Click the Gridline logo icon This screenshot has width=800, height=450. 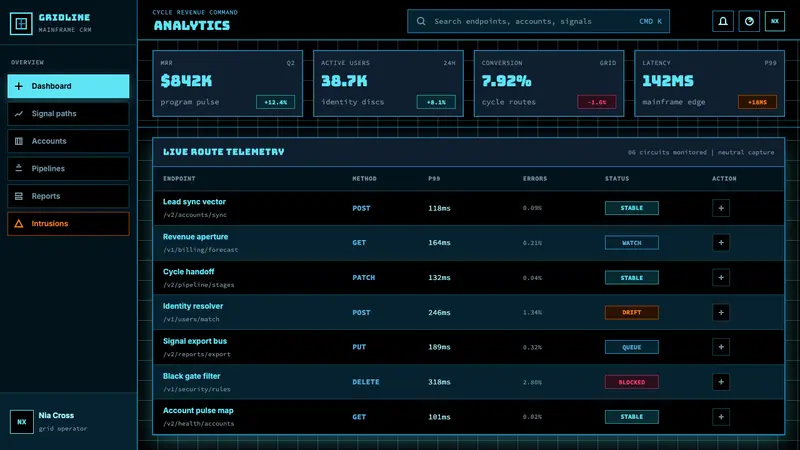click(x=21, y=23)
